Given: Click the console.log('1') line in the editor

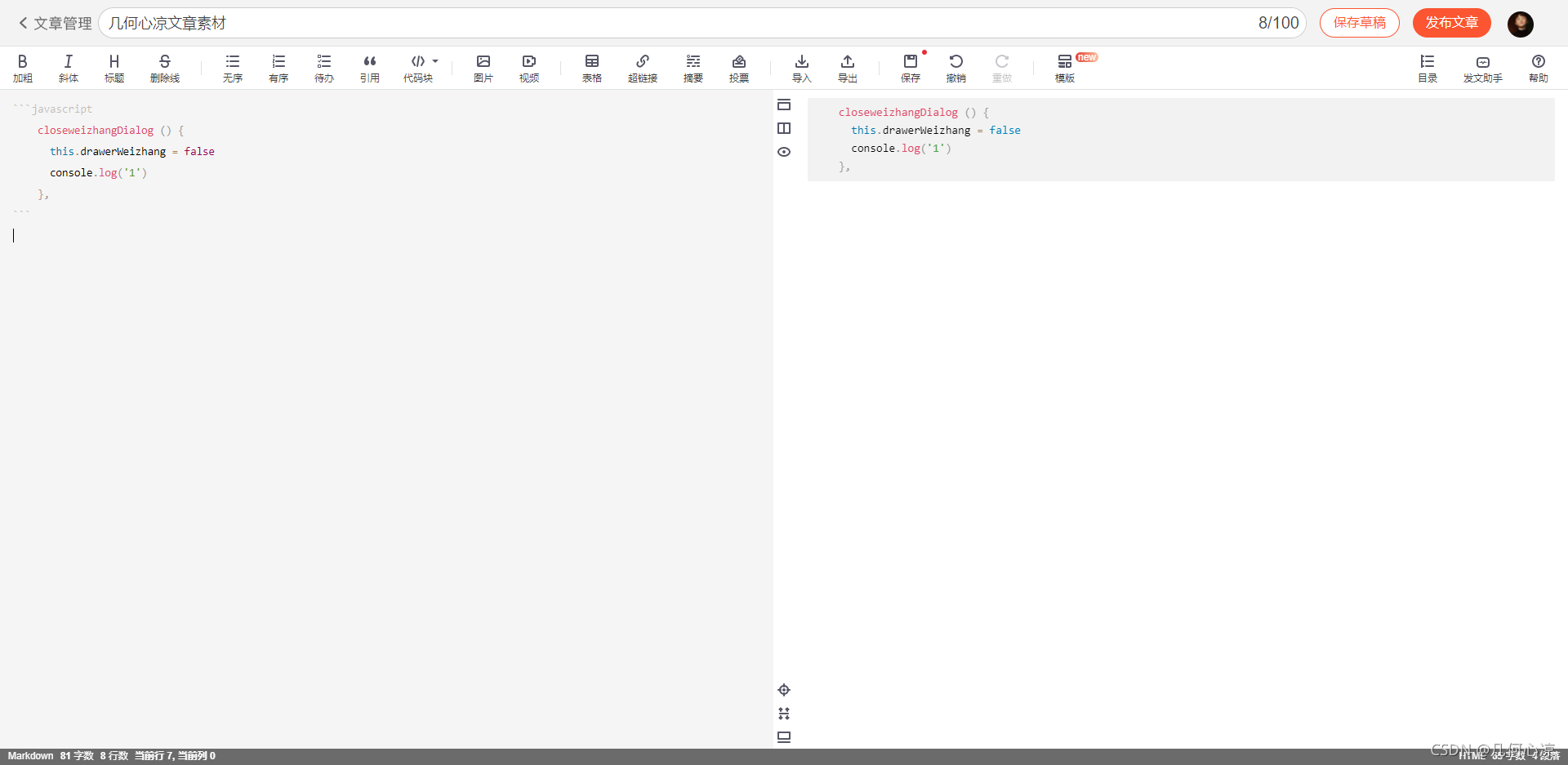Looking at the screenshot, I should click(98, 172).
